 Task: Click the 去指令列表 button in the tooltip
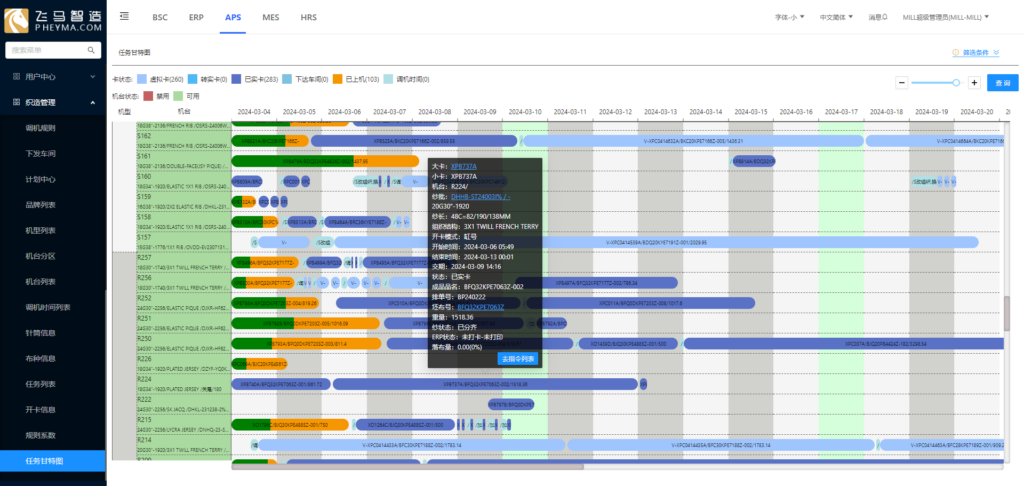pos(518,358)
